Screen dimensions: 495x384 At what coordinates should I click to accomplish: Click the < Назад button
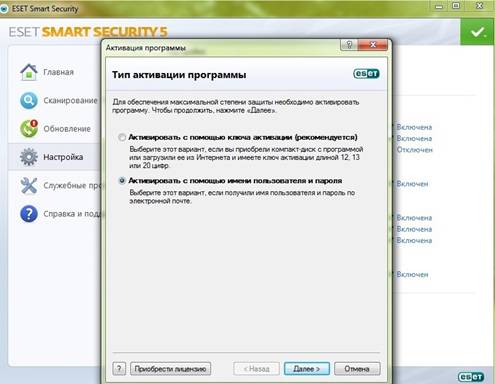[256, 369]
